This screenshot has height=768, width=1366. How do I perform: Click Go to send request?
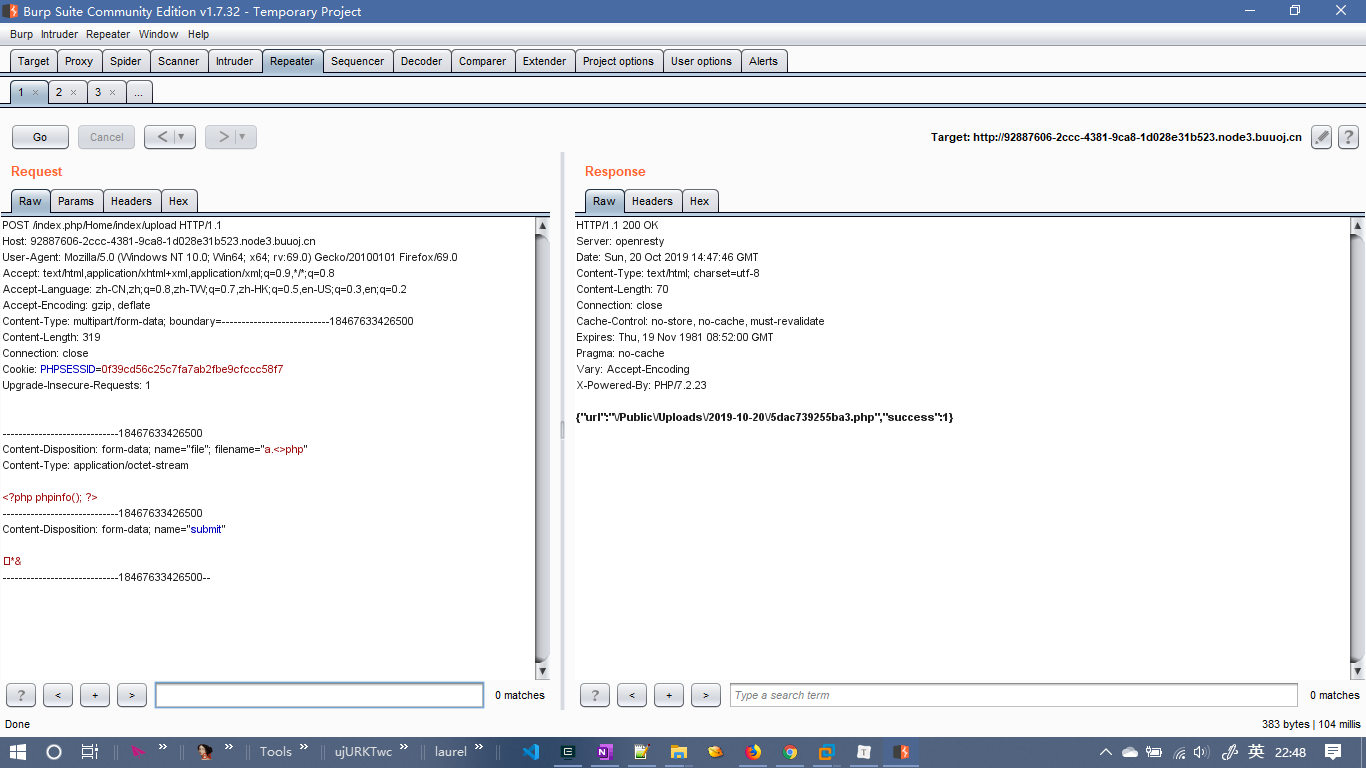click(x=40, y=137)
